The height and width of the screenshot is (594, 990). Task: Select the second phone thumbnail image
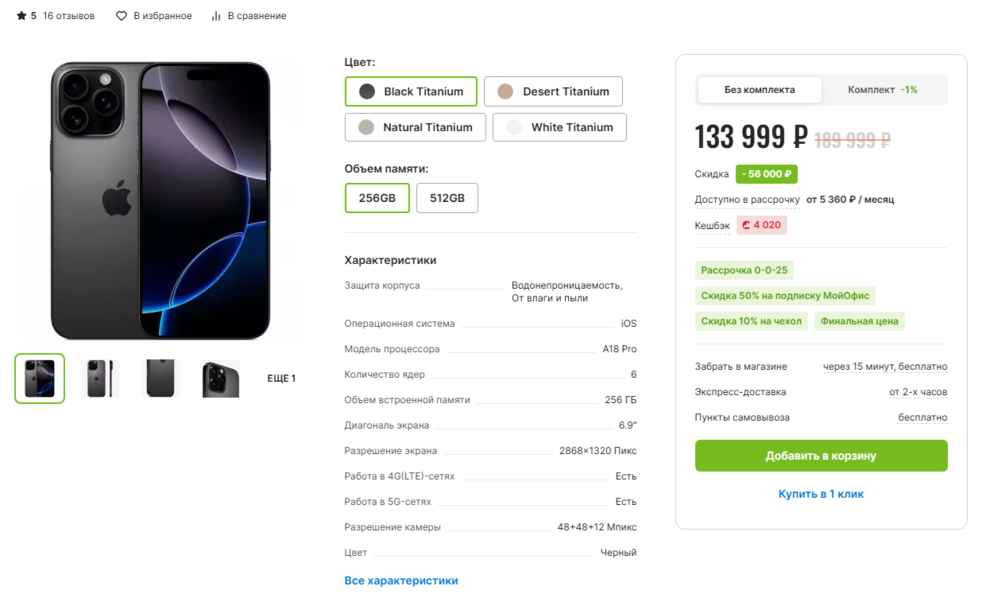[100, 378]
